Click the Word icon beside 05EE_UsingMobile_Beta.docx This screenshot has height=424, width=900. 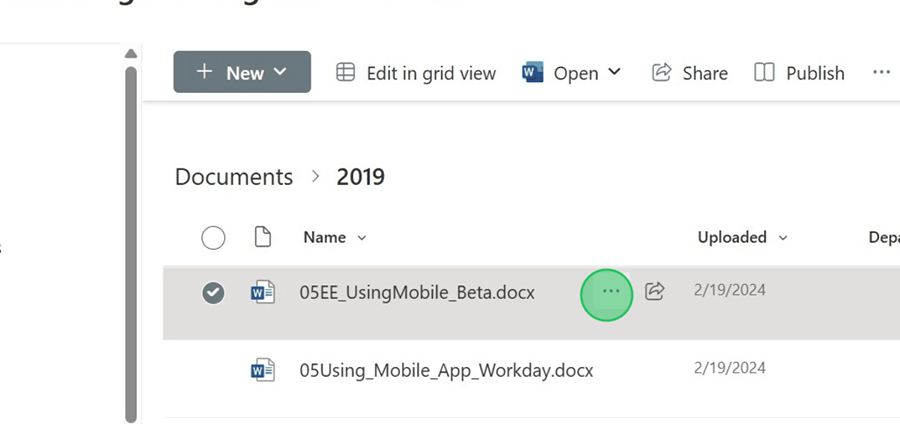point(262,292)
